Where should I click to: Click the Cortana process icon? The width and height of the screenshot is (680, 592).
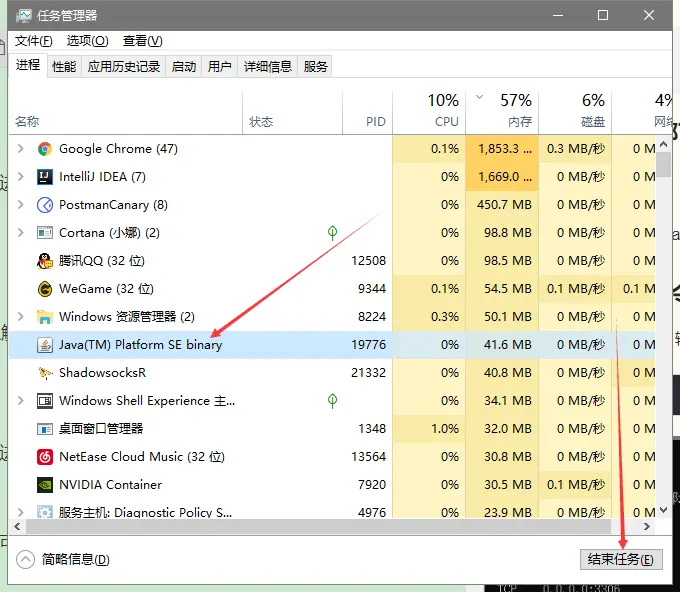pos(45,233)
